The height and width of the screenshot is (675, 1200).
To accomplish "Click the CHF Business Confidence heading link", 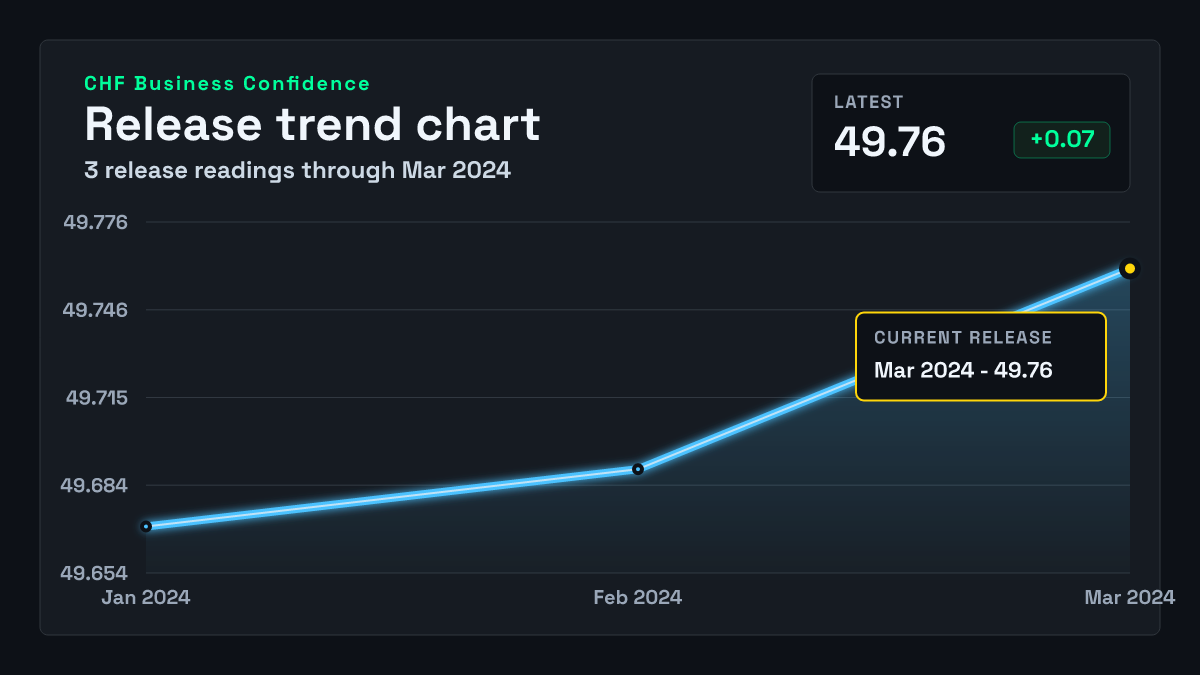I will coord(227,84).
